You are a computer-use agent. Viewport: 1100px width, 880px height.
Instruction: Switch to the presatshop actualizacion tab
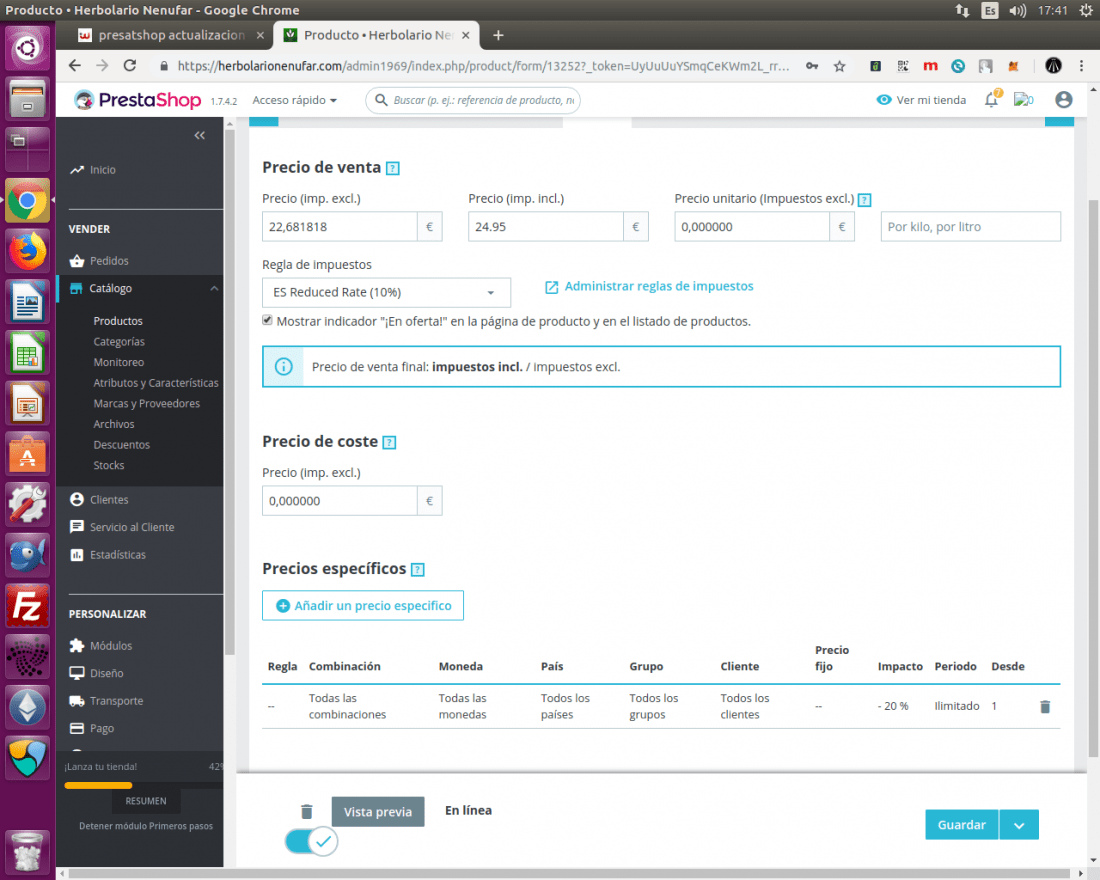point(170,35)
